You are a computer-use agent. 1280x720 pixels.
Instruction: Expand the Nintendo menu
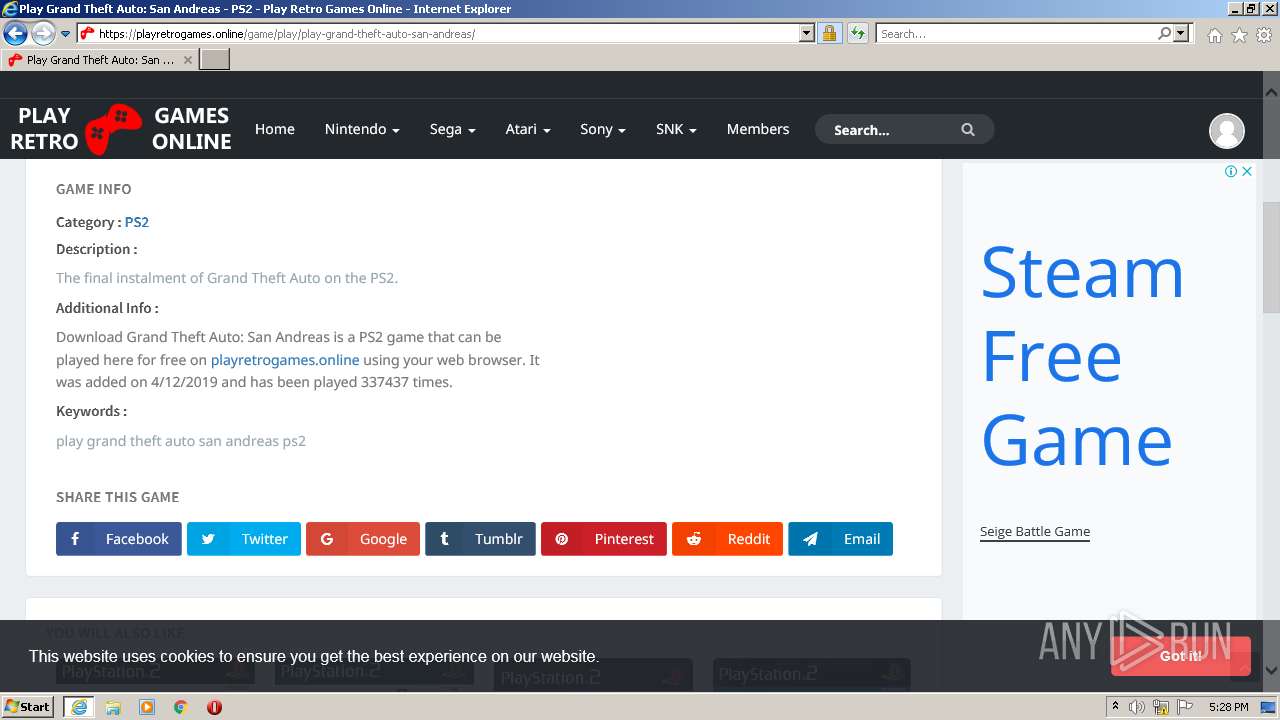(362, 129)
